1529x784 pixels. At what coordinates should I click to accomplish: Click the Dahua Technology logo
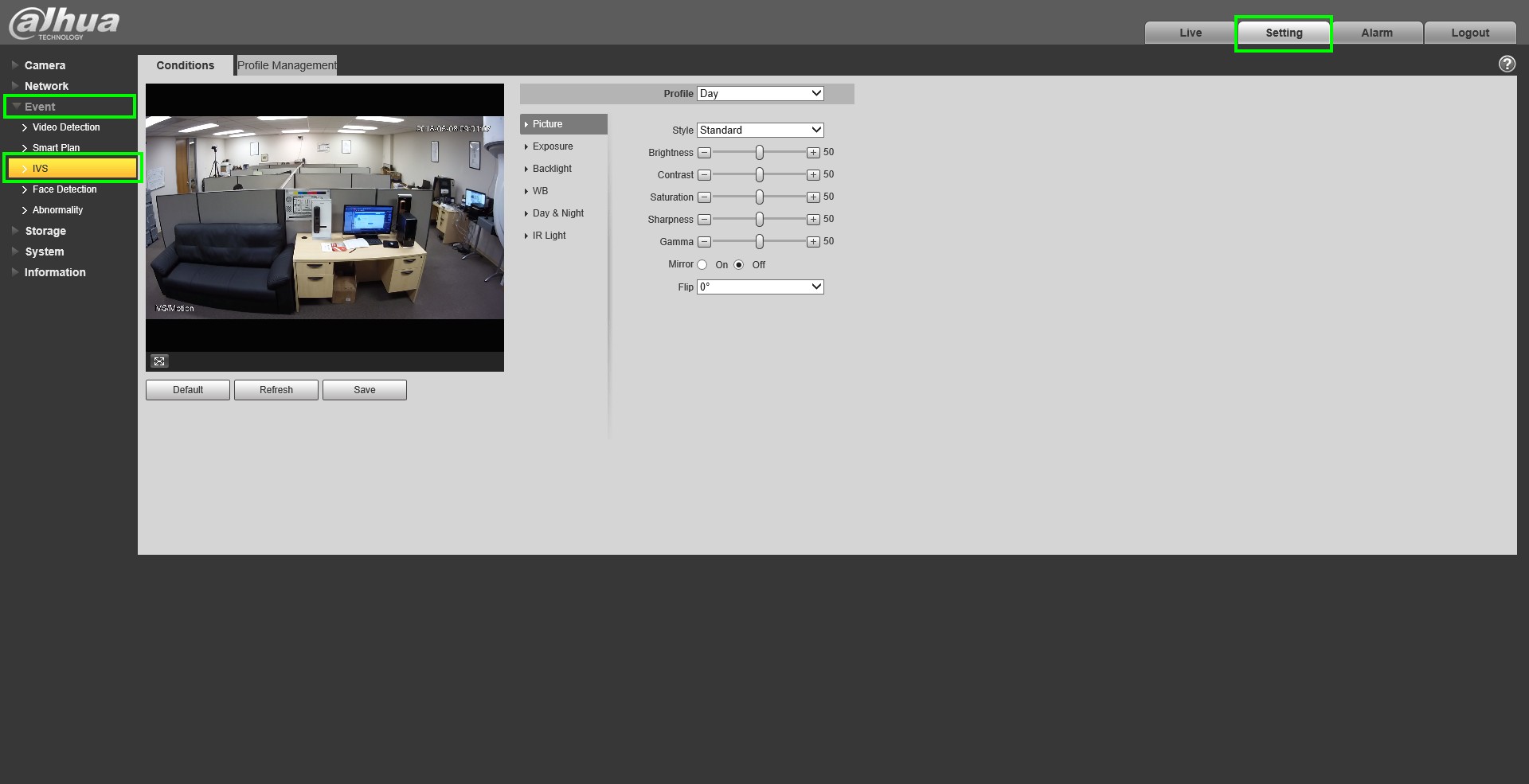point(64,22)
